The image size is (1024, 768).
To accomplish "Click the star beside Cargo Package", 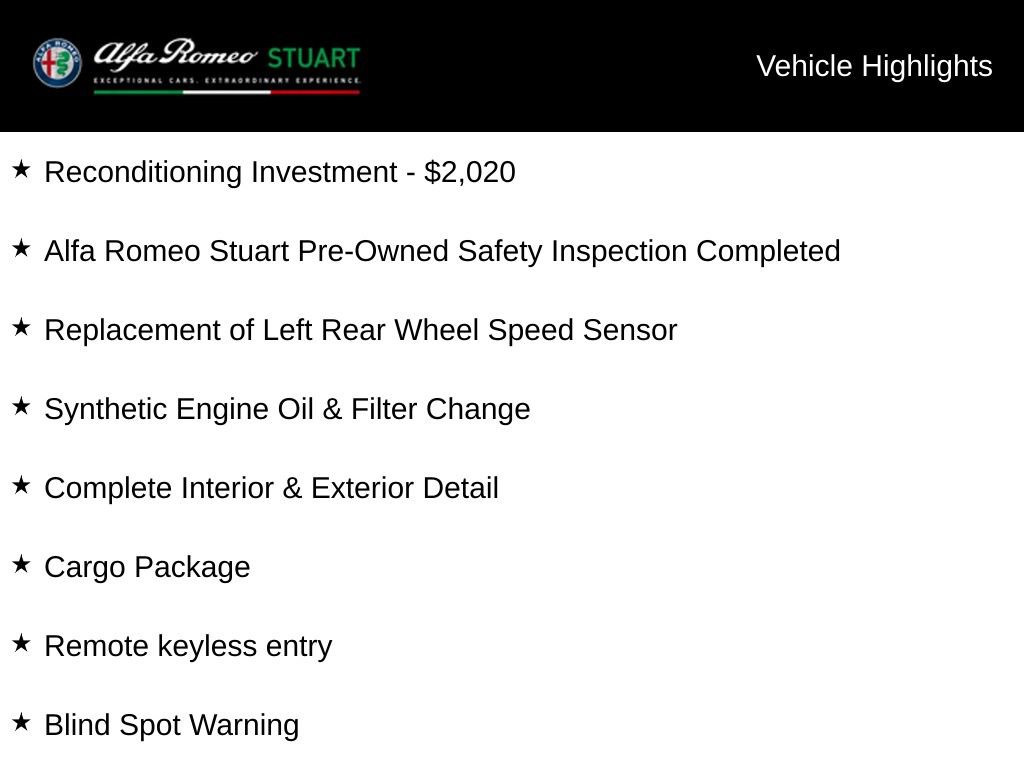I will click(x=22, y=564).
